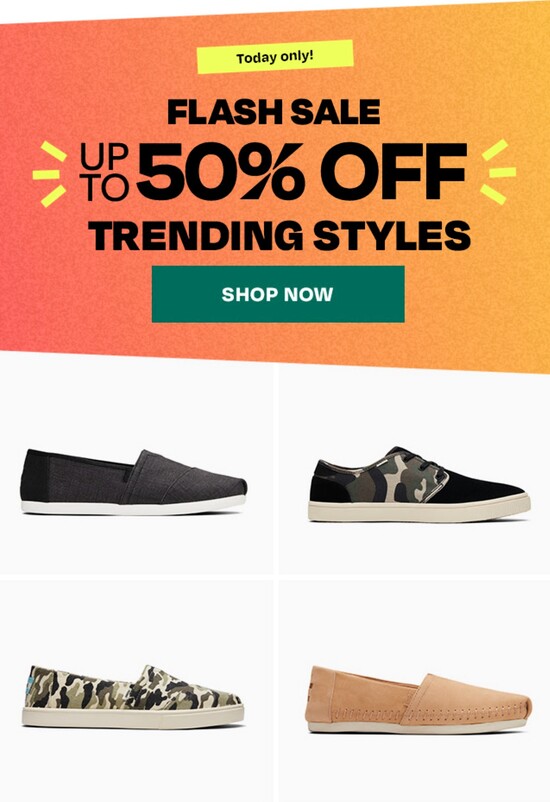The image size is (550, 802).
Task: Select the FLASH SALE headline
Action: [x=274, y=112]
